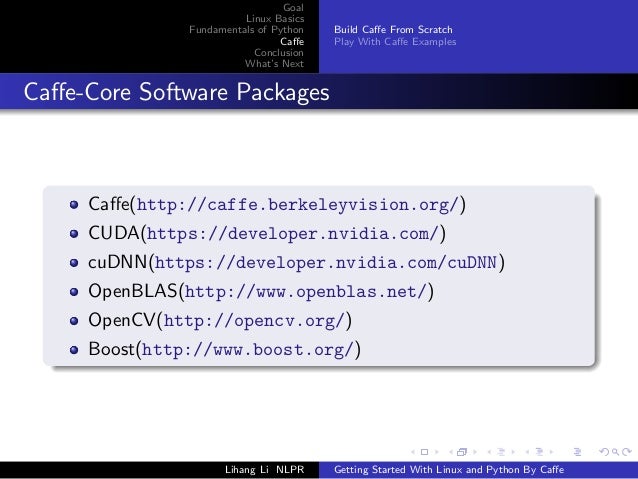Click the Caffe-Core Software Packages title

177,92
